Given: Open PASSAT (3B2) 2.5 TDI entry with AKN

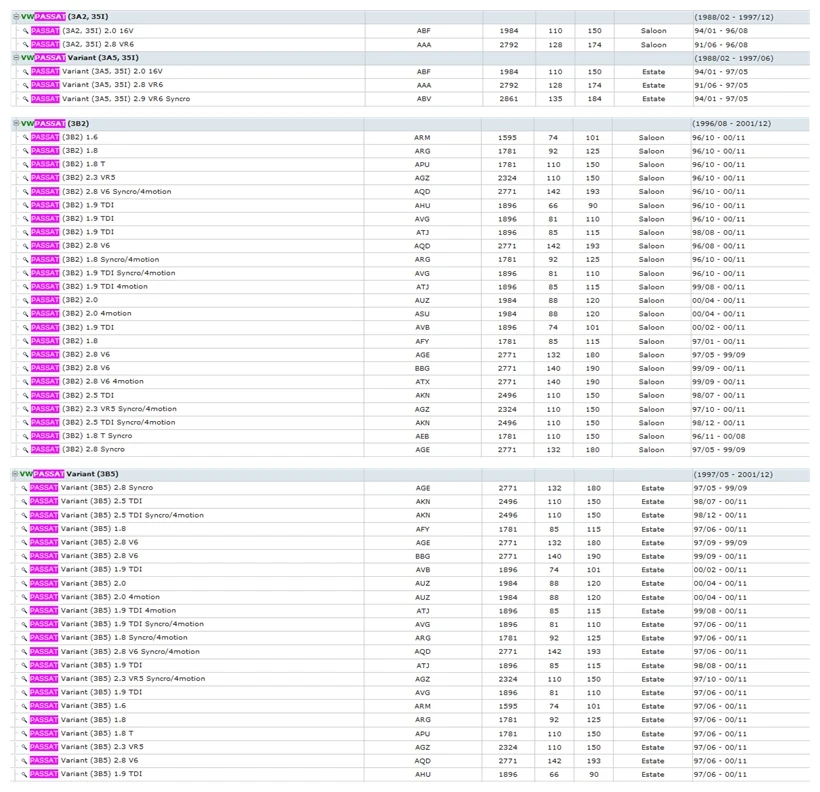Looking at the screenshot, I should pyautogui.click(x=72, y=395).
